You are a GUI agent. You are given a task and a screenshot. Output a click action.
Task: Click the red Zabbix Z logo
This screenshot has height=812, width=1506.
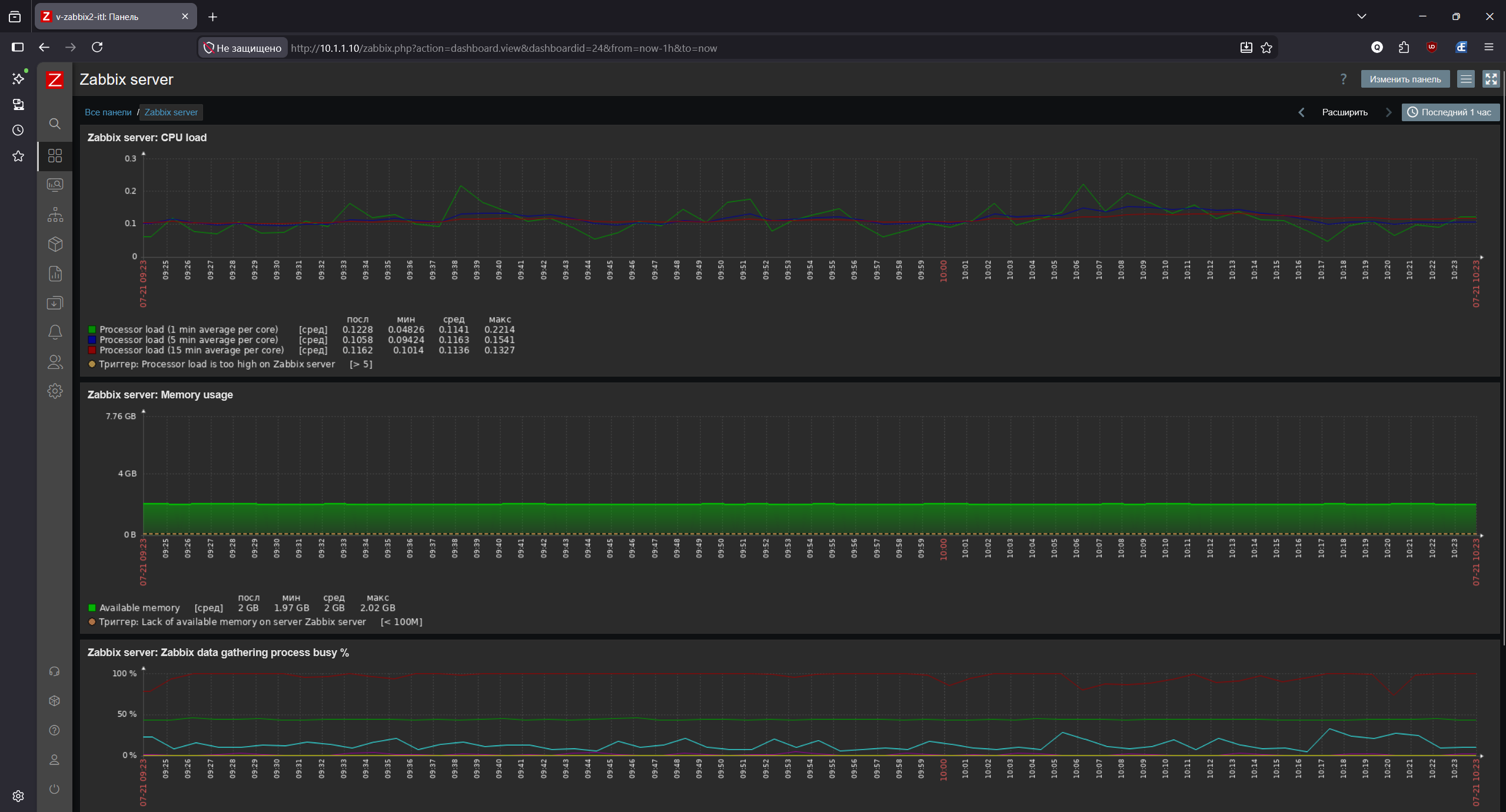pos(55,79)
